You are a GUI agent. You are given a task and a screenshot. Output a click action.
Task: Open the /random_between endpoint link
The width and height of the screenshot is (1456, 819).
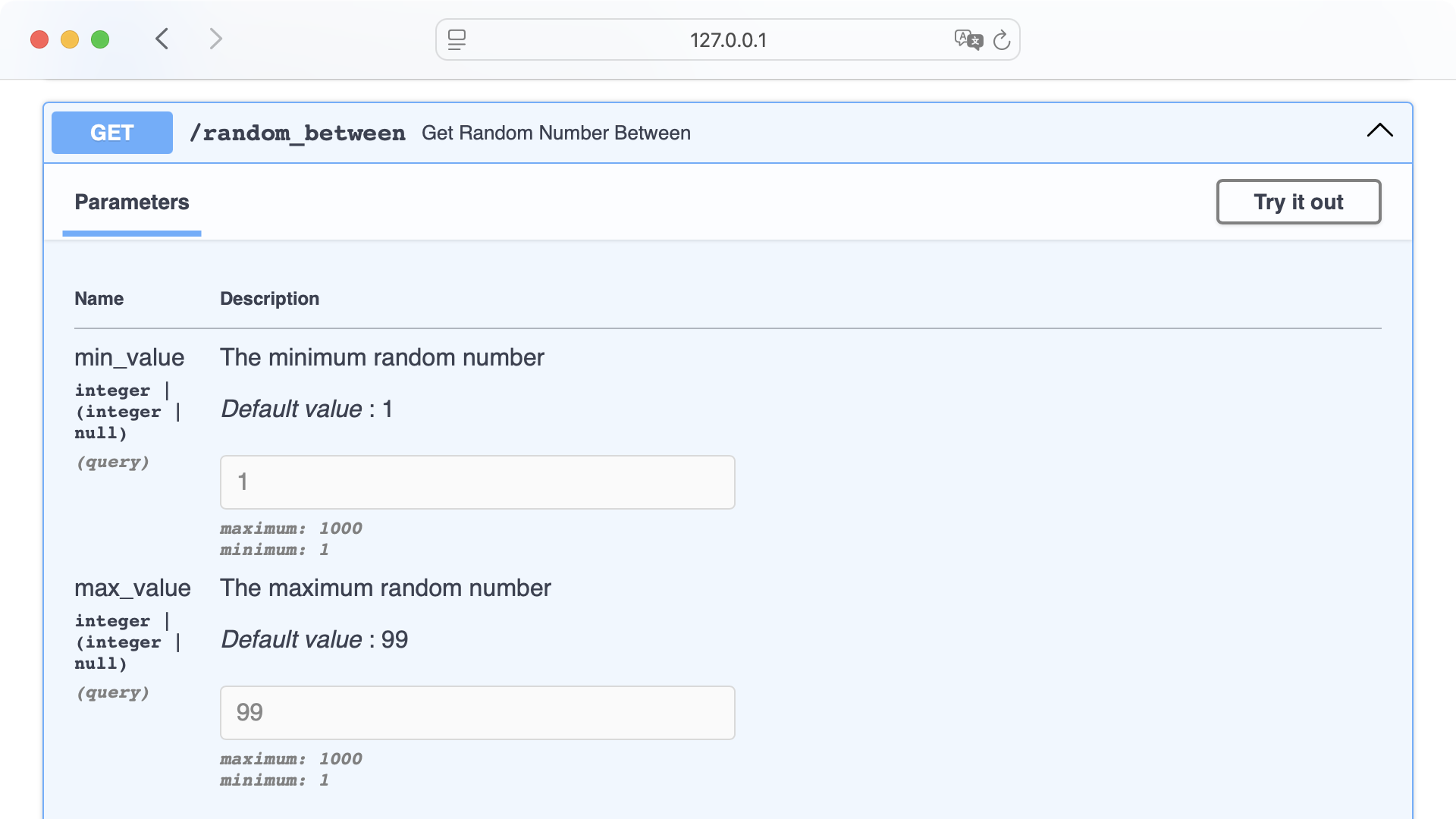click(x=298, y=132)
